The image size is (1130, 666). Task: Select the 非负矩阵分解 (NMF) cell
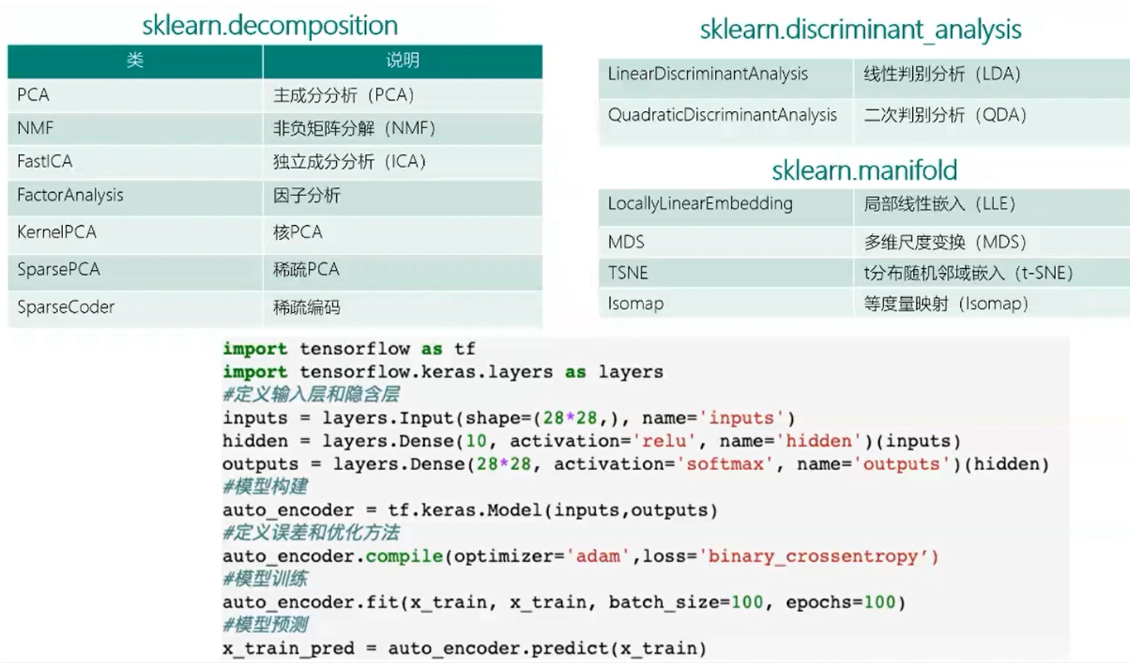[x=403, y=128]
